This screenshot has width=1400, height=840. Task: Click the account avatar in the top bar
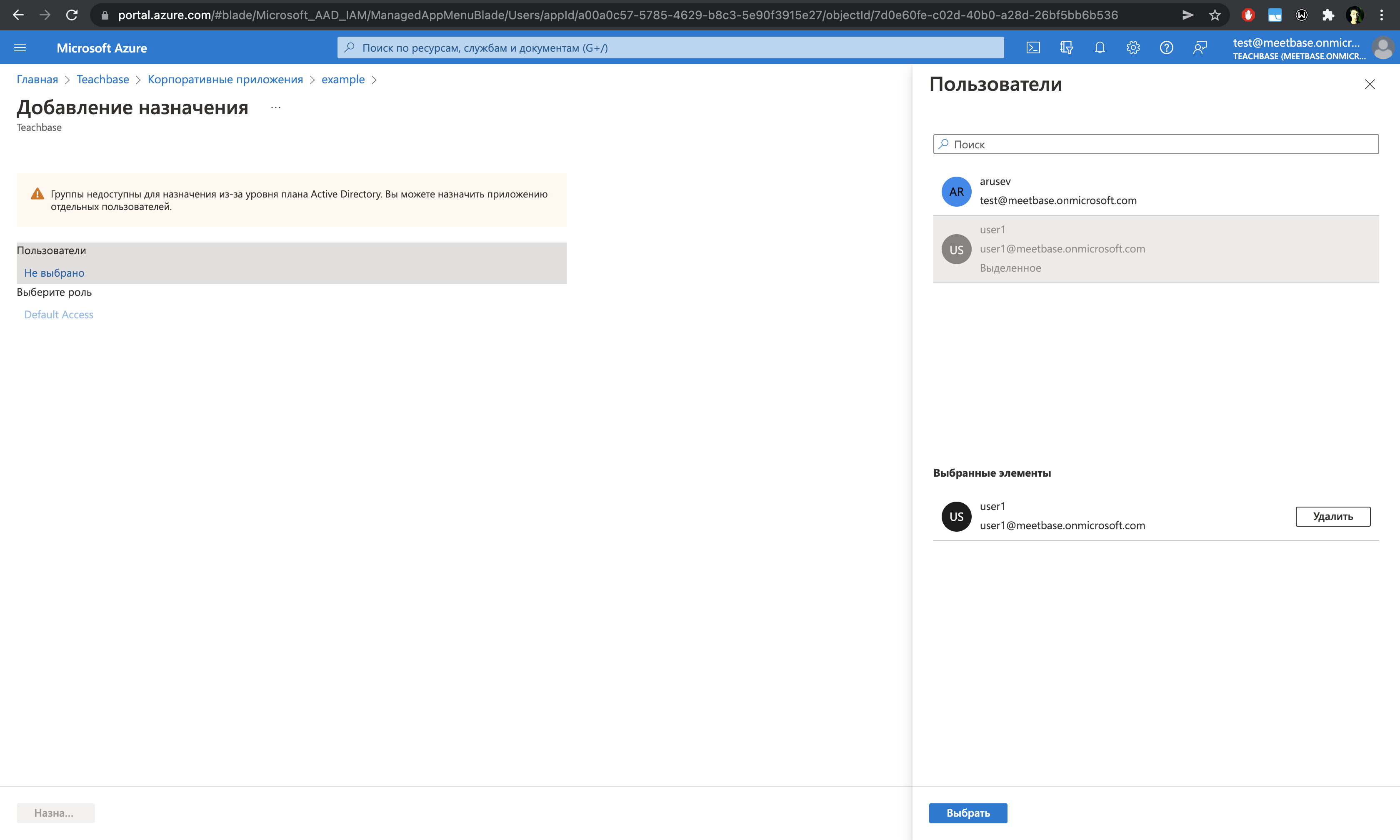point(1382,48)
